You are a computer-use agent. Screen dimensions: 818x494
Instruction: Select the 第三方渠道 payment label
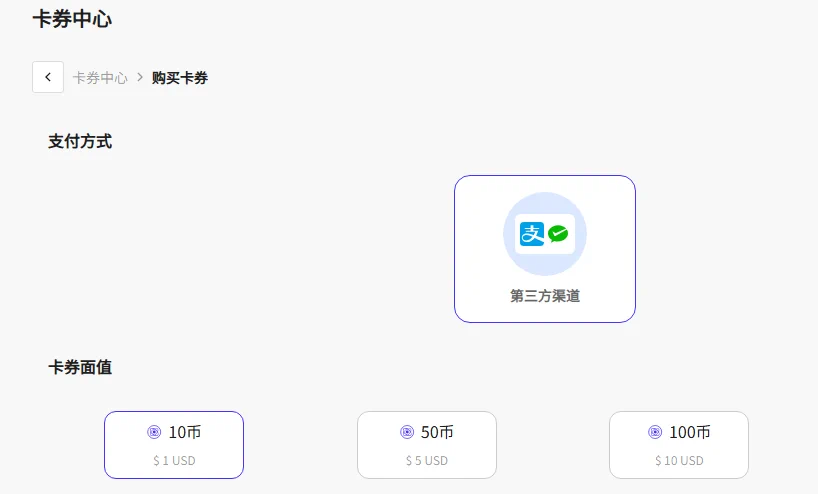click(x=545, y=296)
